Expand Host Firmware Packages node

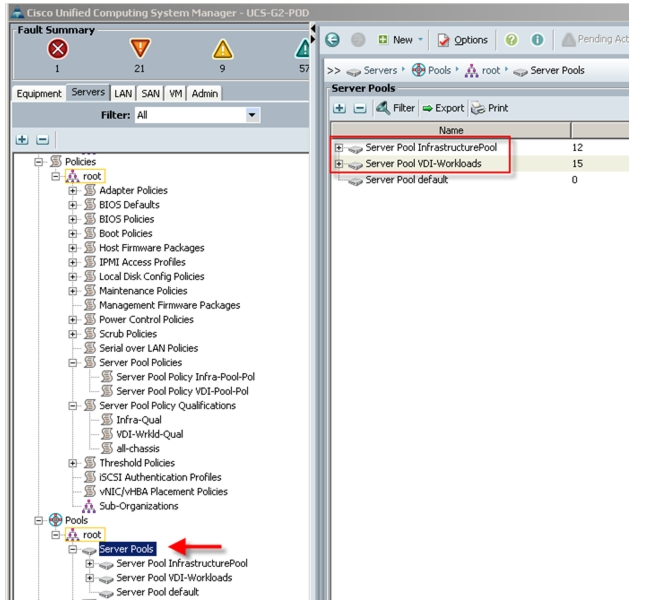pyautogui.click(x=72, y=248)
